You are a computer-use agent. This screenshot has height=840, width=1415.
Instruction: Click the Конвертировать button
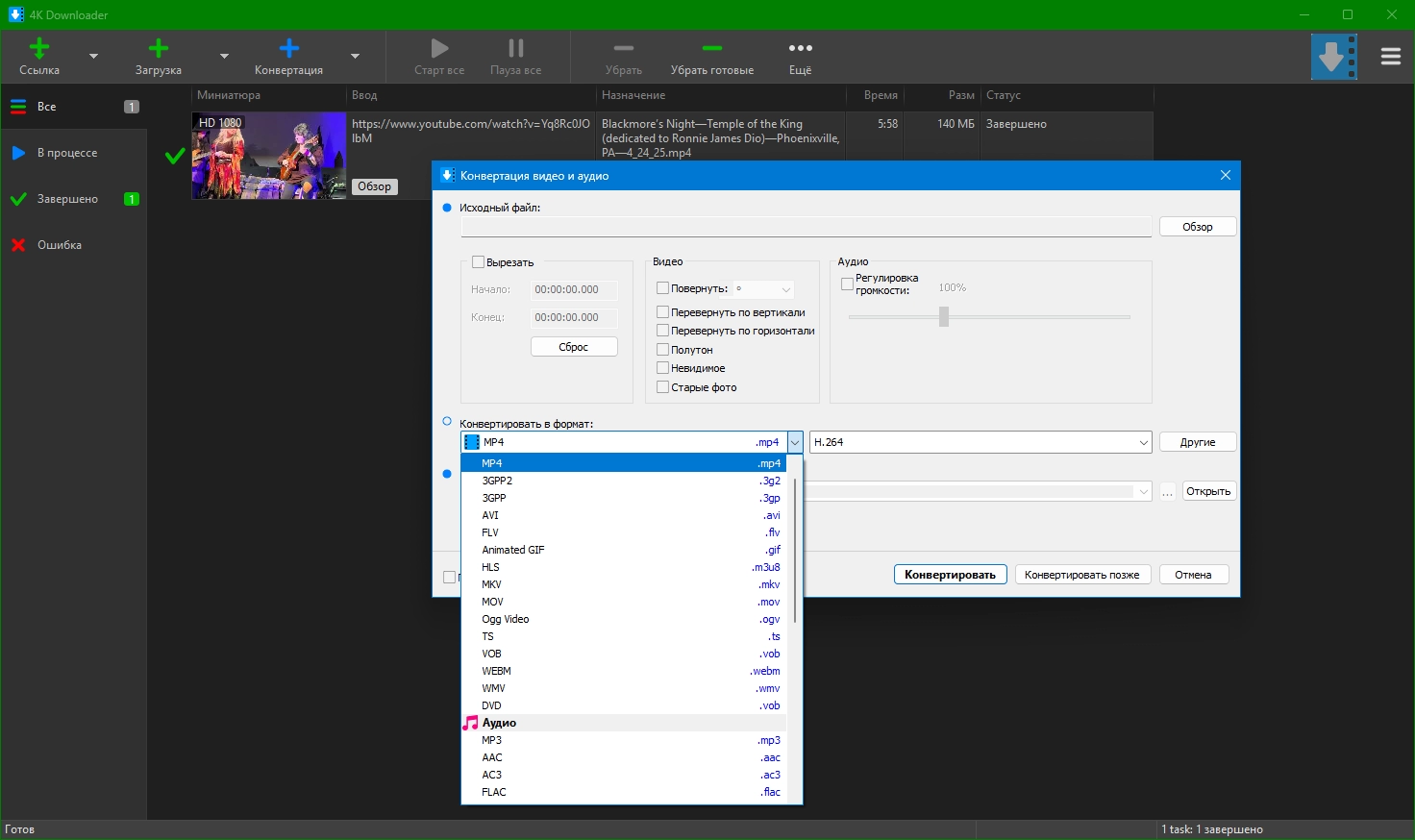pos(950,575)
